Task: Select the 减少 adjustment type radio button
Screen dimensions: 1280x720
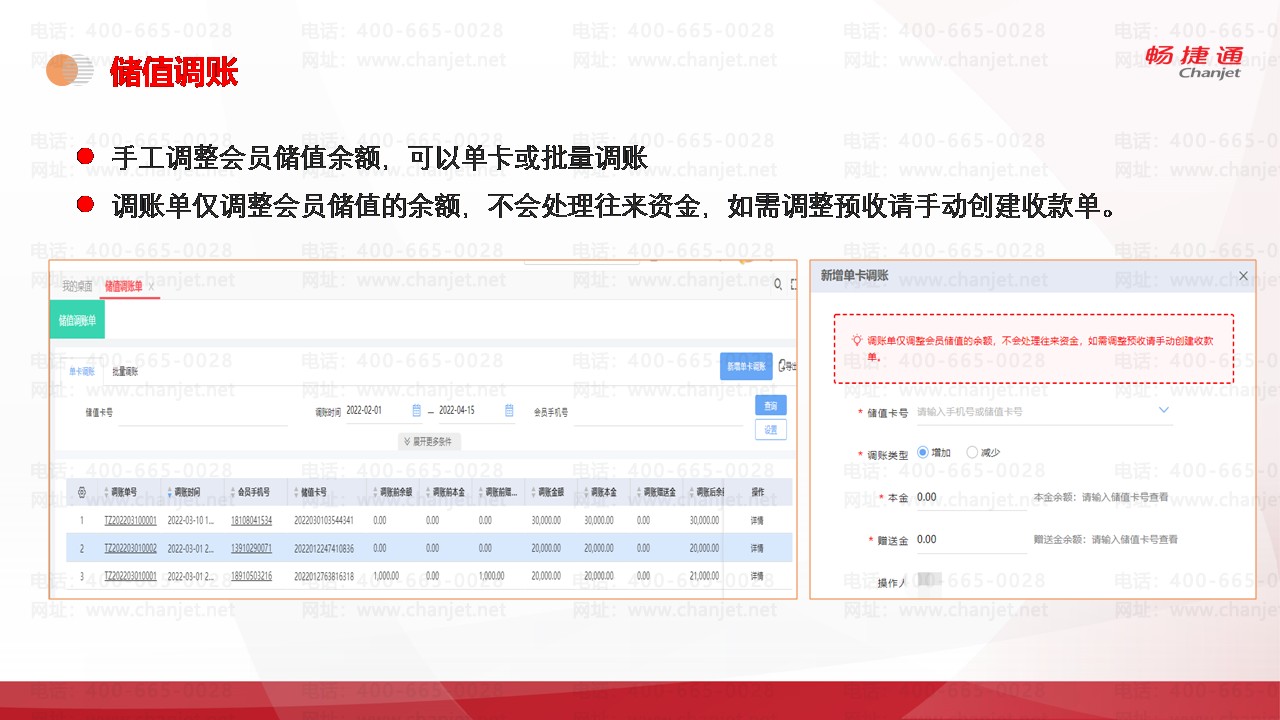Action: pyautogui.click(x=972, y=452)
